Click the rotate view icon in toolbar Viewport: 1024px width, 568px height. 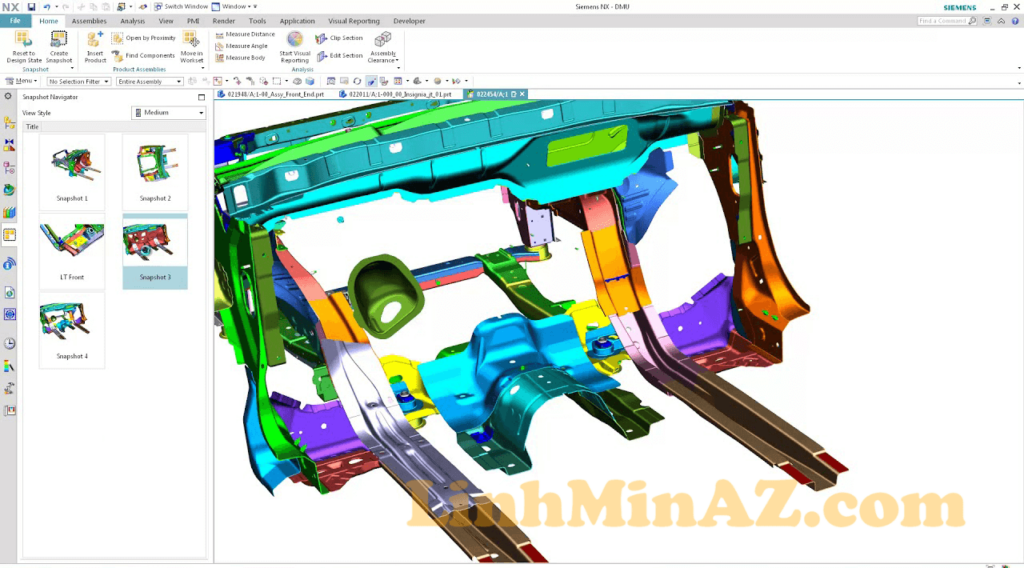pyautogui.click(x=357, y=81)
